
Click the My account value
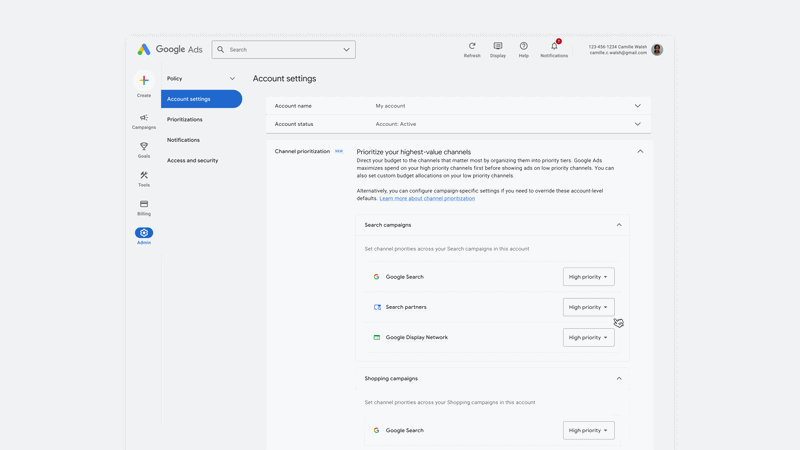390,106
